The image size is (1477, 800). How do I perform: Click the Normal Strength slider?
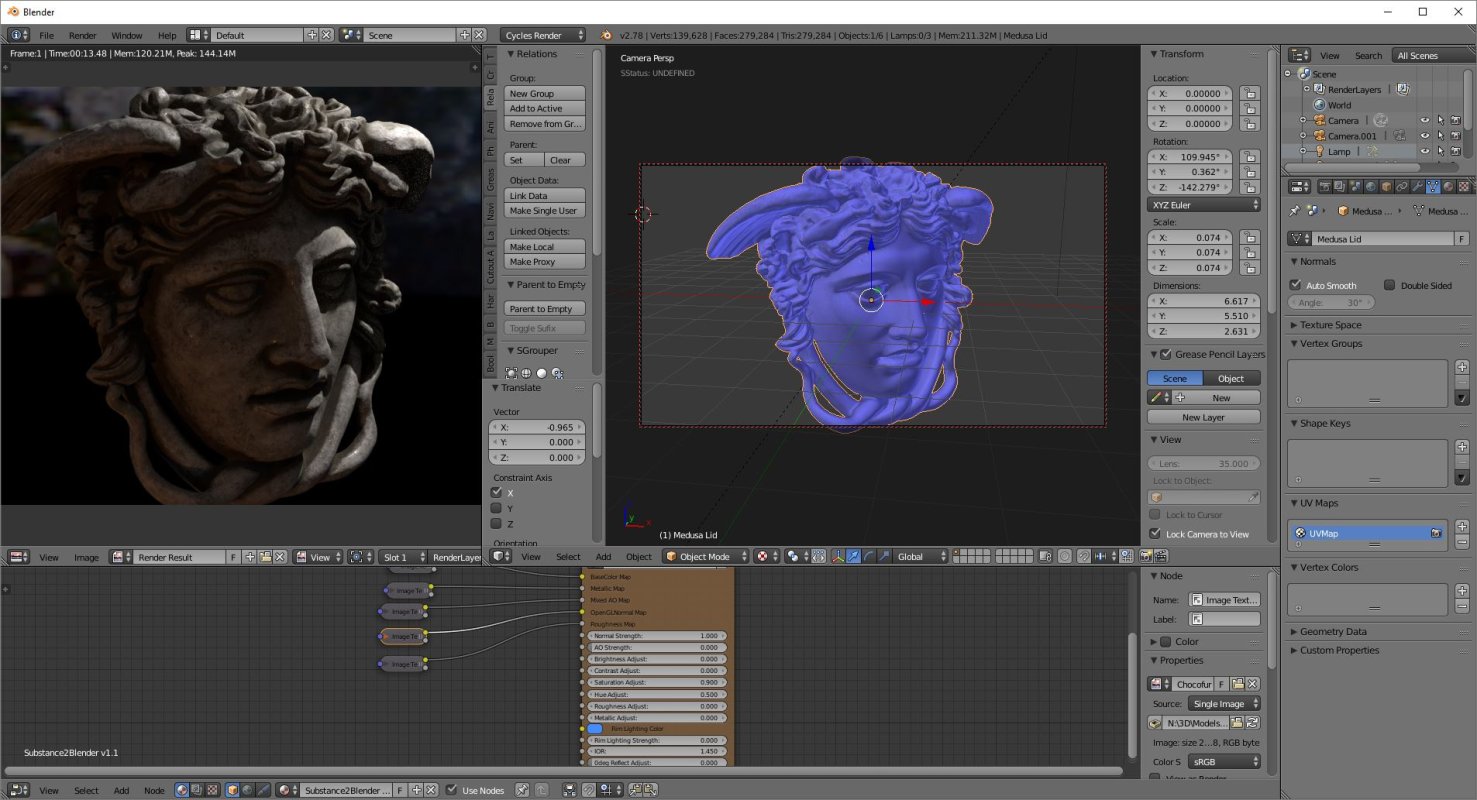[x=657, y=636]
